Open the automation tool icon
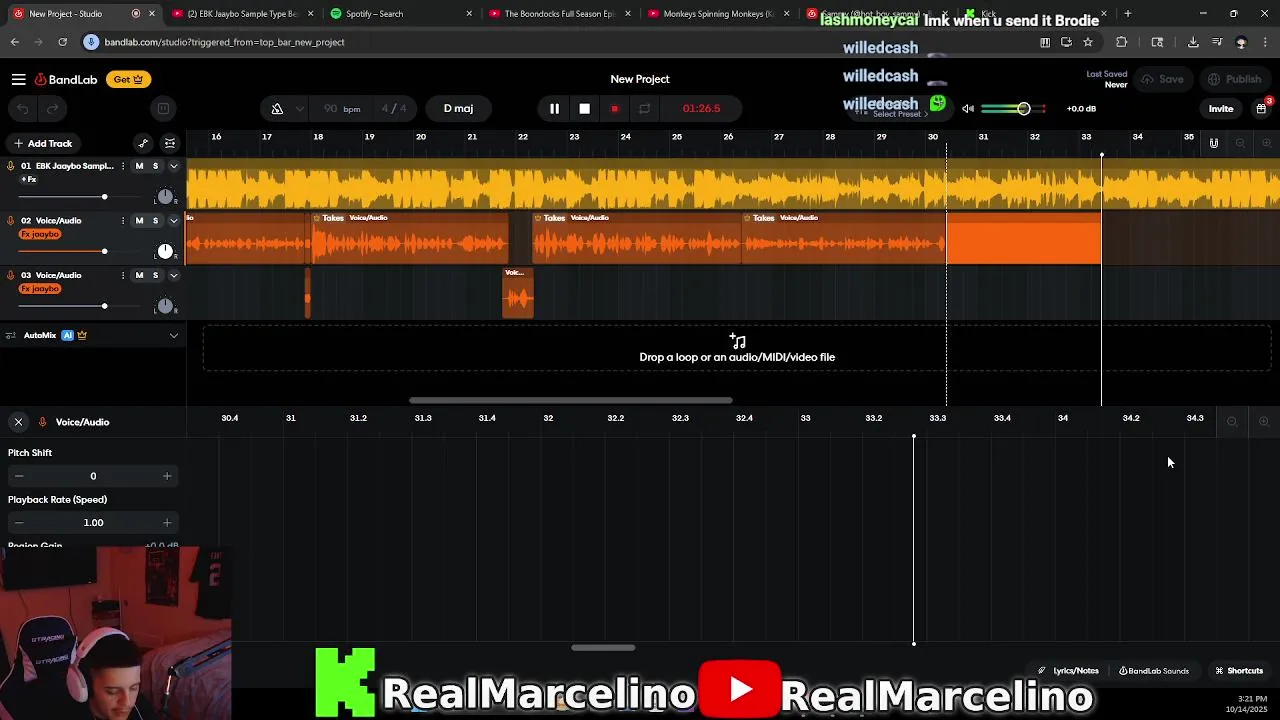The width and height of the screenshot is (1280, 720). [143, 143]
